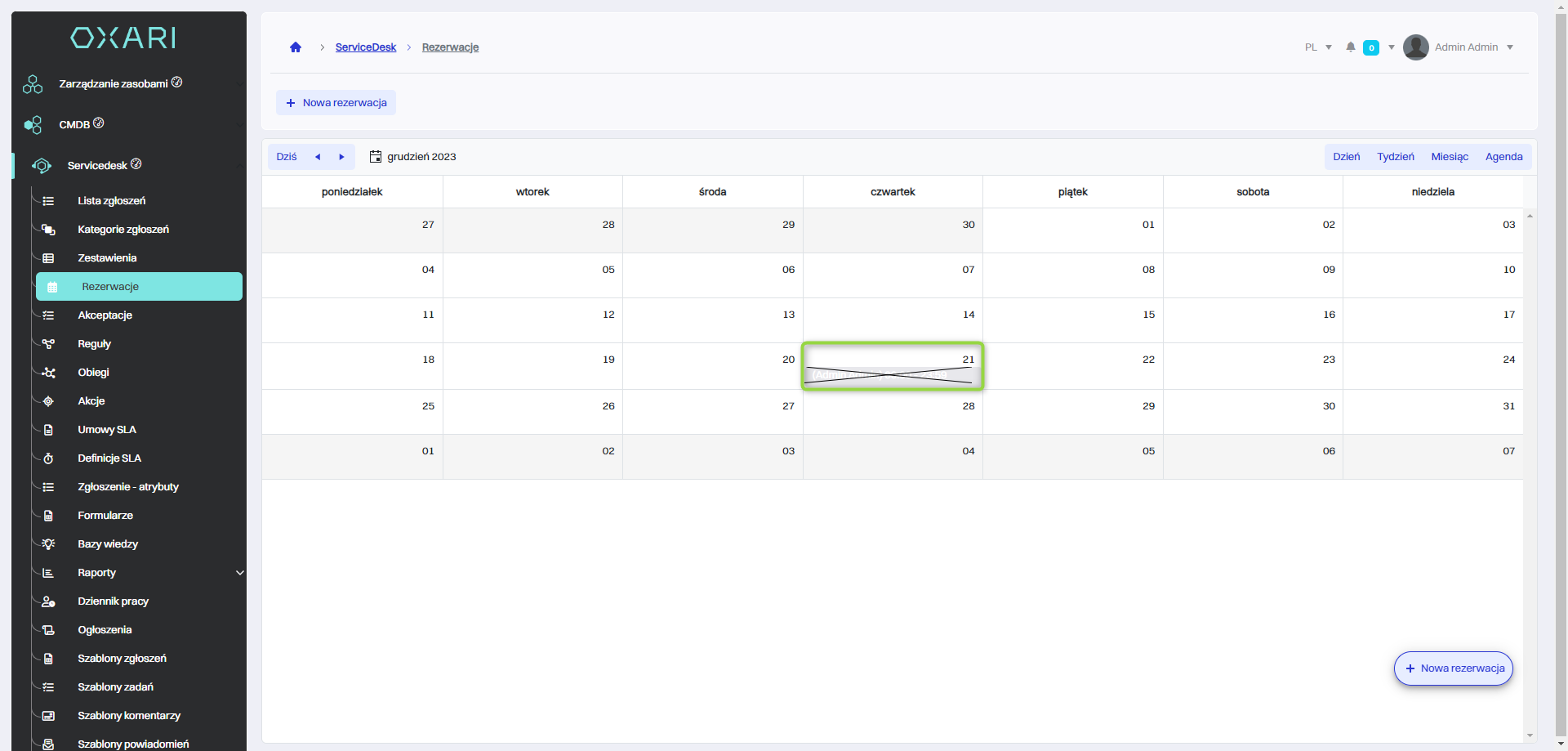Screen dimensions: 1568x751
Task: Switch to Agenda calendar view
Action: pos(1503,157)
